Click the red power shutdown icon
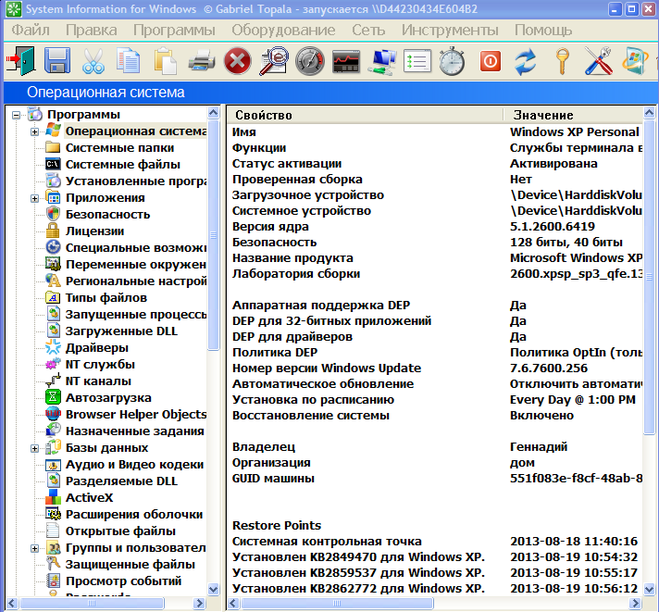 490,62
